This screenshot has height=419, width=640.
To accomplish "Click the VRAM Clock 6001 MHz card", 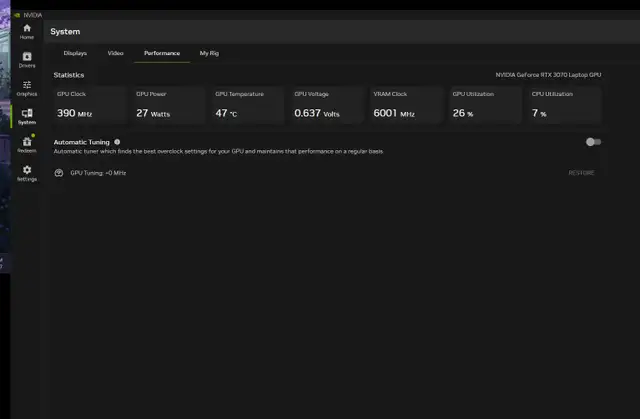I will coord(406,105).
